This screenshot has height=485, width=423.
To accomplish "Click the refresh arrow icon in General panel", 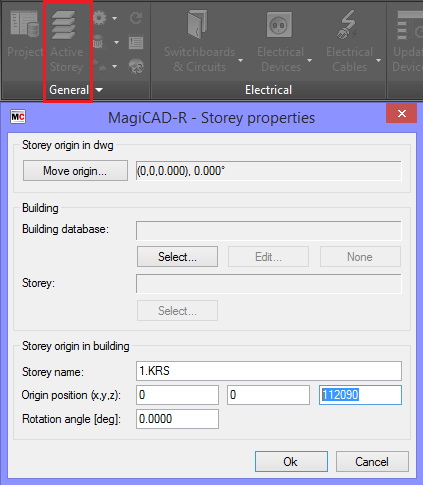I will [x=136, y=18].
